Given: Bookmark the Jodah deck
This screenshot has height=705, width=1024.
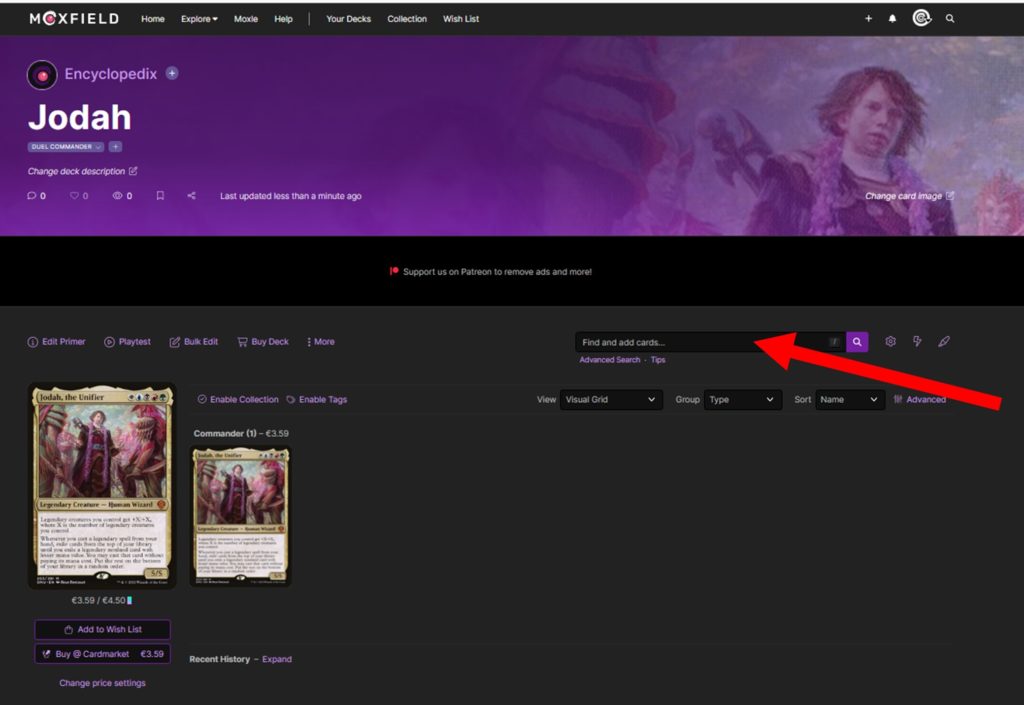Looking at the screenshot, I should click(160, 196).
